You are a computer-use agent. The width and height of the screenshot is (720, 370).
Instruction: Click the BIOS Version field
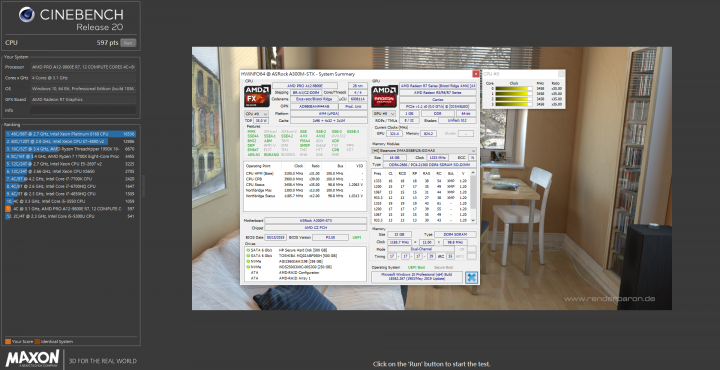tap(330, 237)
